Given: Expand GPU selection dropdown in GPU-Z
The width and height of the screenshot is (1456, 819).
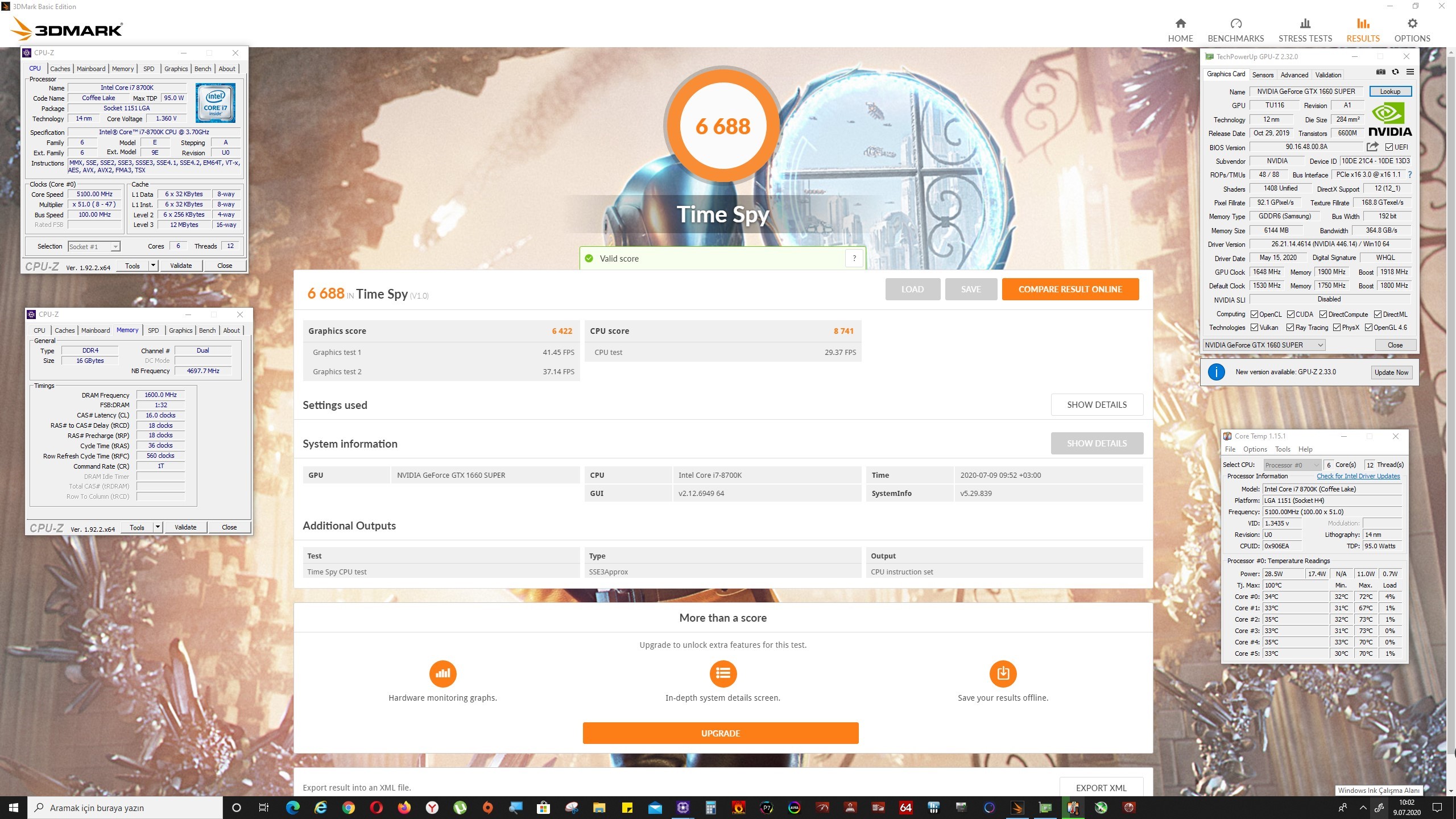Looking at the screenshot, I should (1320, 345).
